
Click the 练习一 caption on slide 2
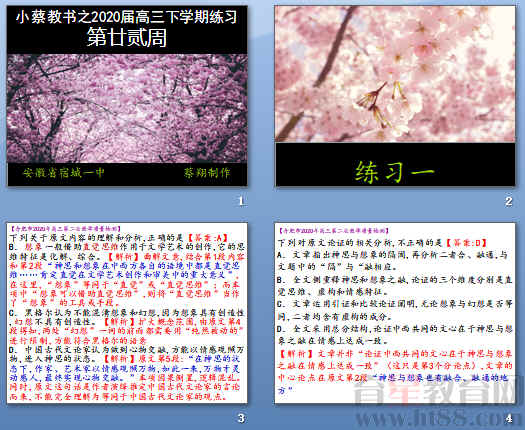(x=395, y=172)
